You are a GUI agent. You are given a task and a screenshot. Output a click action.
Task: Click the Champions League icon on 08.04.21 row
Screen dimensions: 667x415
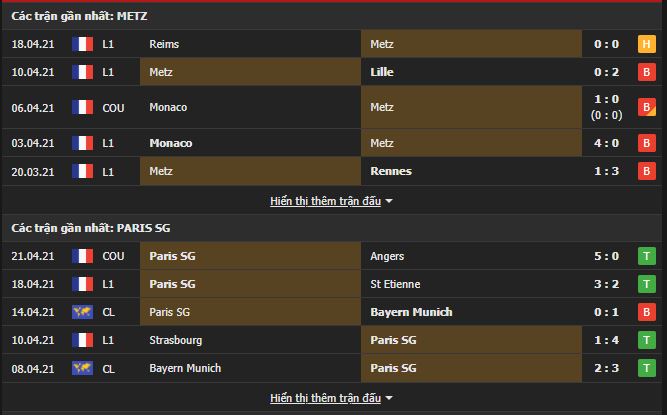point(82,368)
